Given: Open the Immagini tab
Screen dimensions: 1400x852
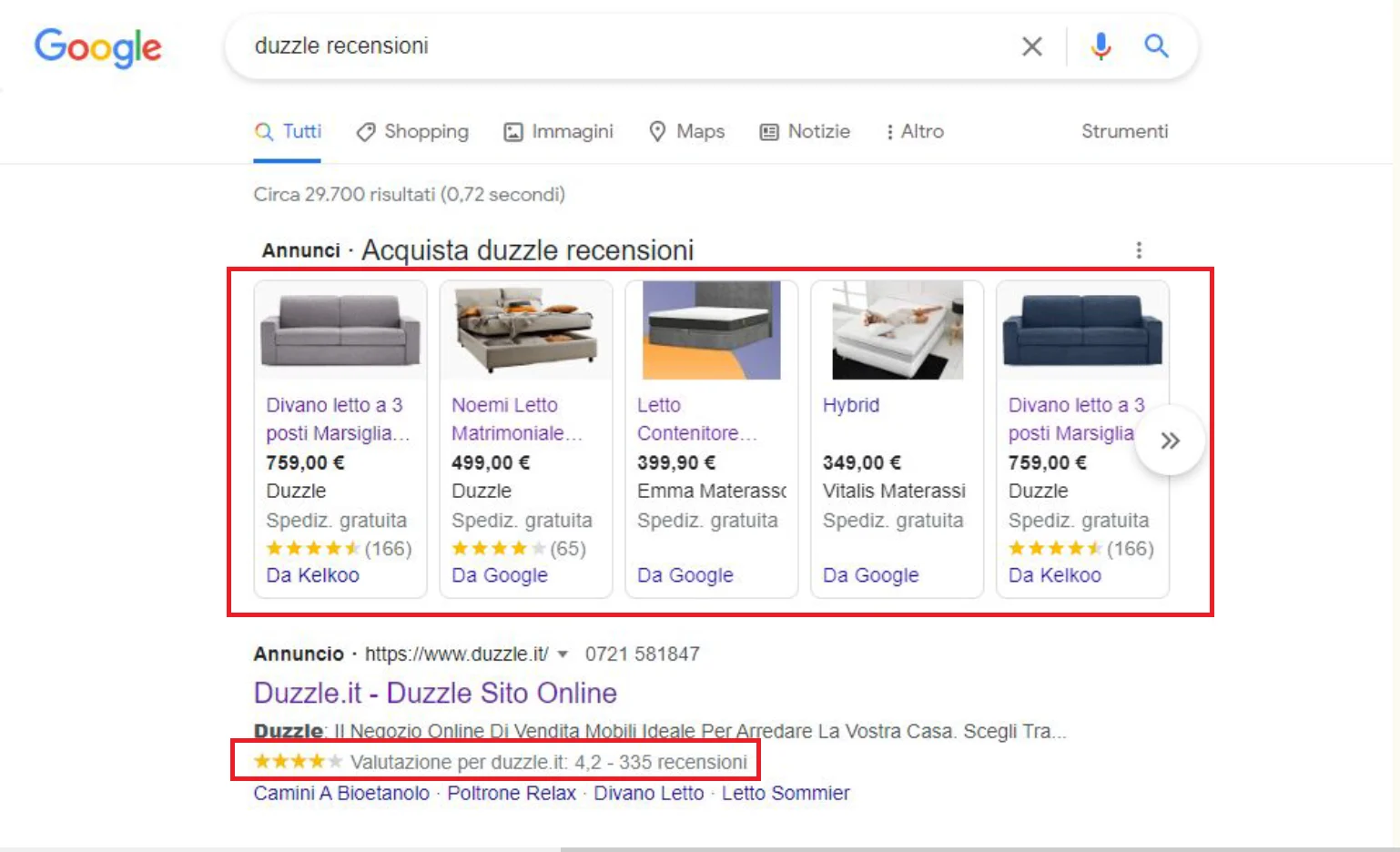Looking at the screenshot, I should 559,132.
